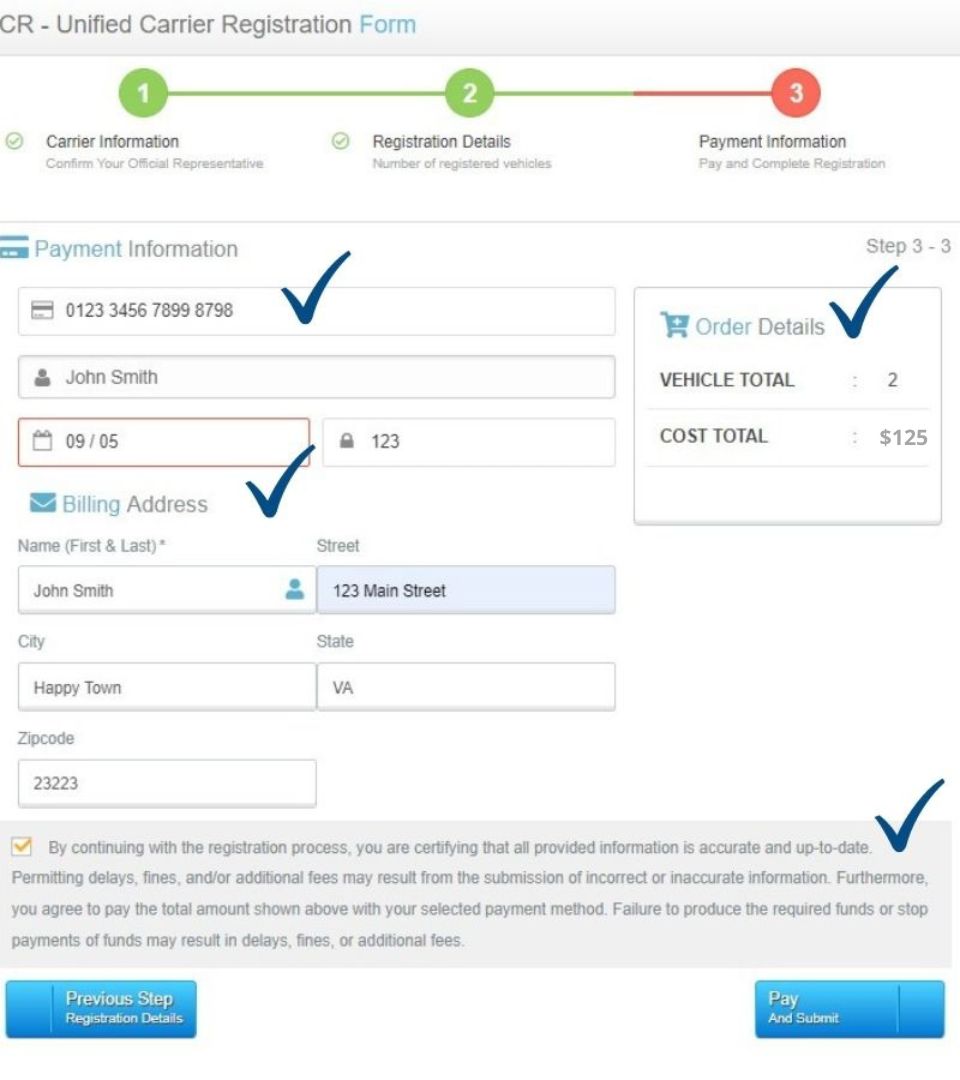Click the person icon beside cardholder name
Screen dimensions: 960x1080
click(42, 377)
